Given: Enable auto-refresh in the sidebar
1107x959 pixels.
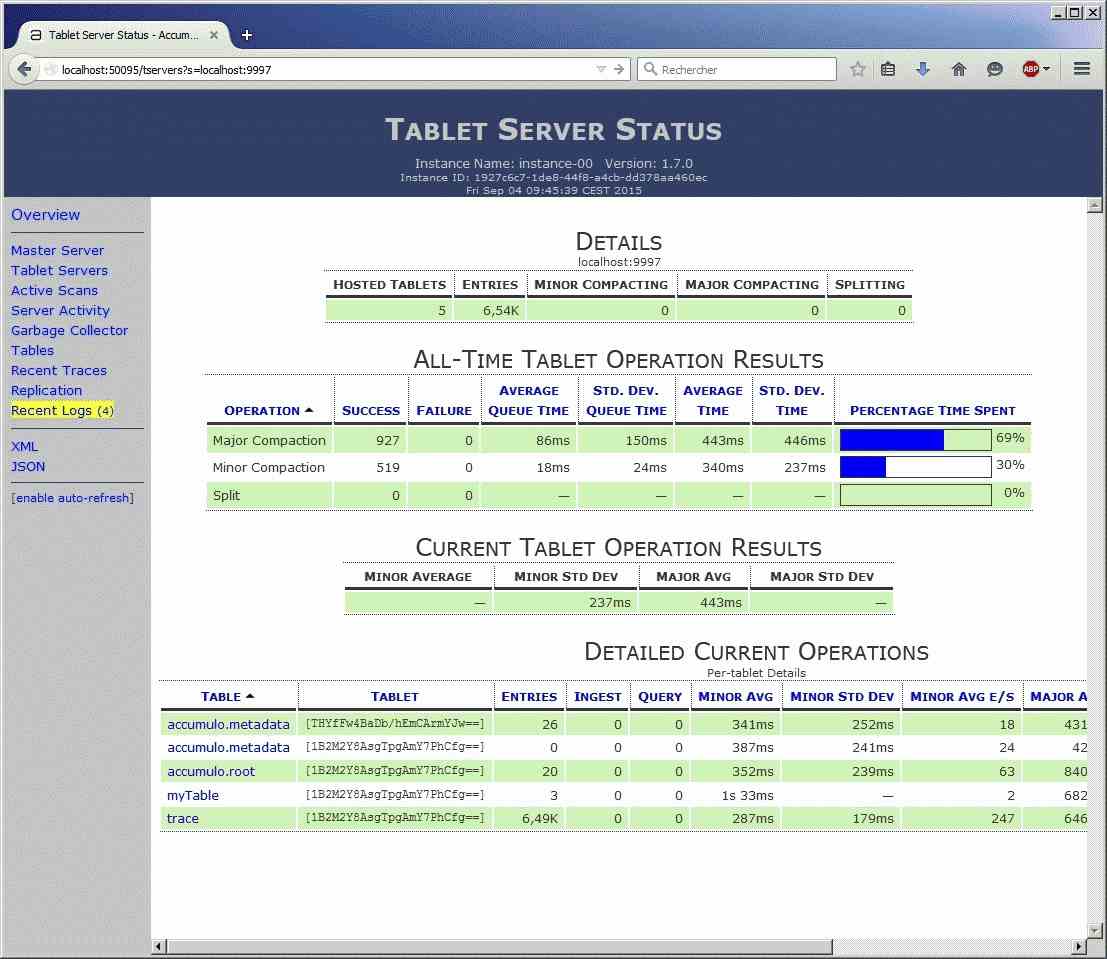Looking at the screenshot, I should [x=72, y=498].
